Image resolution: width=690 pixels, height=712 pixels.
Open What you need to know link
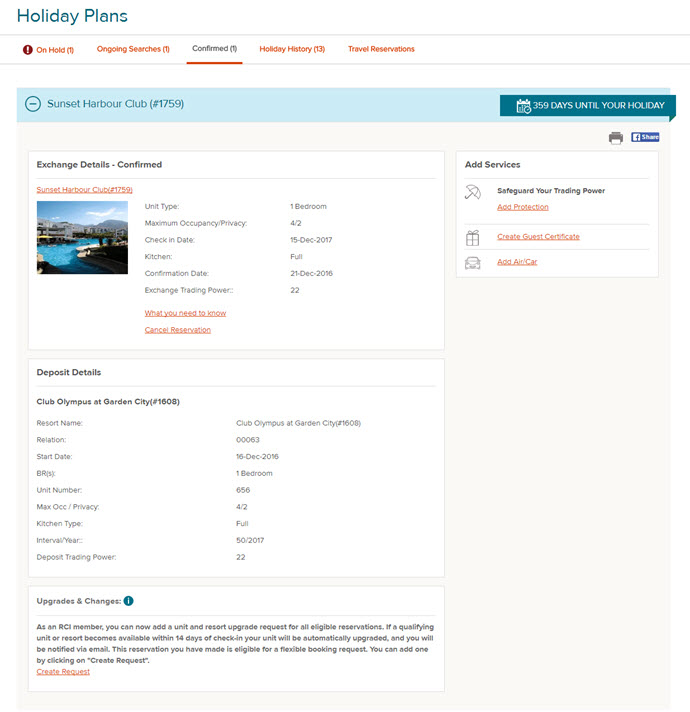185,313
